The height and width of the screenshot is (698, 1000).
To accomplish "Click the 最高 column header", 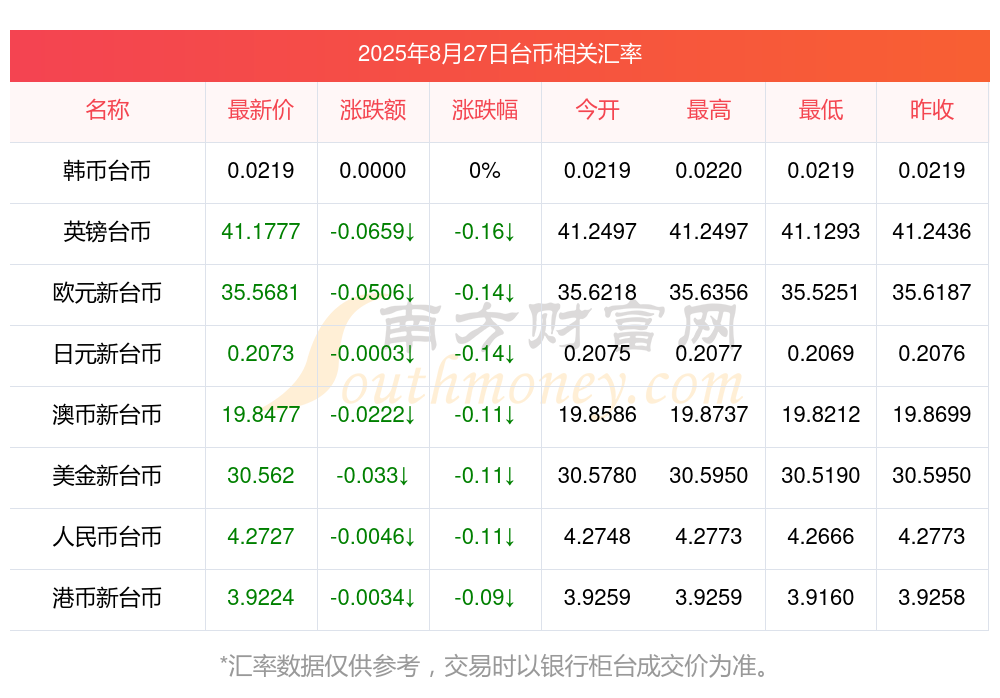I will (709, 110).
